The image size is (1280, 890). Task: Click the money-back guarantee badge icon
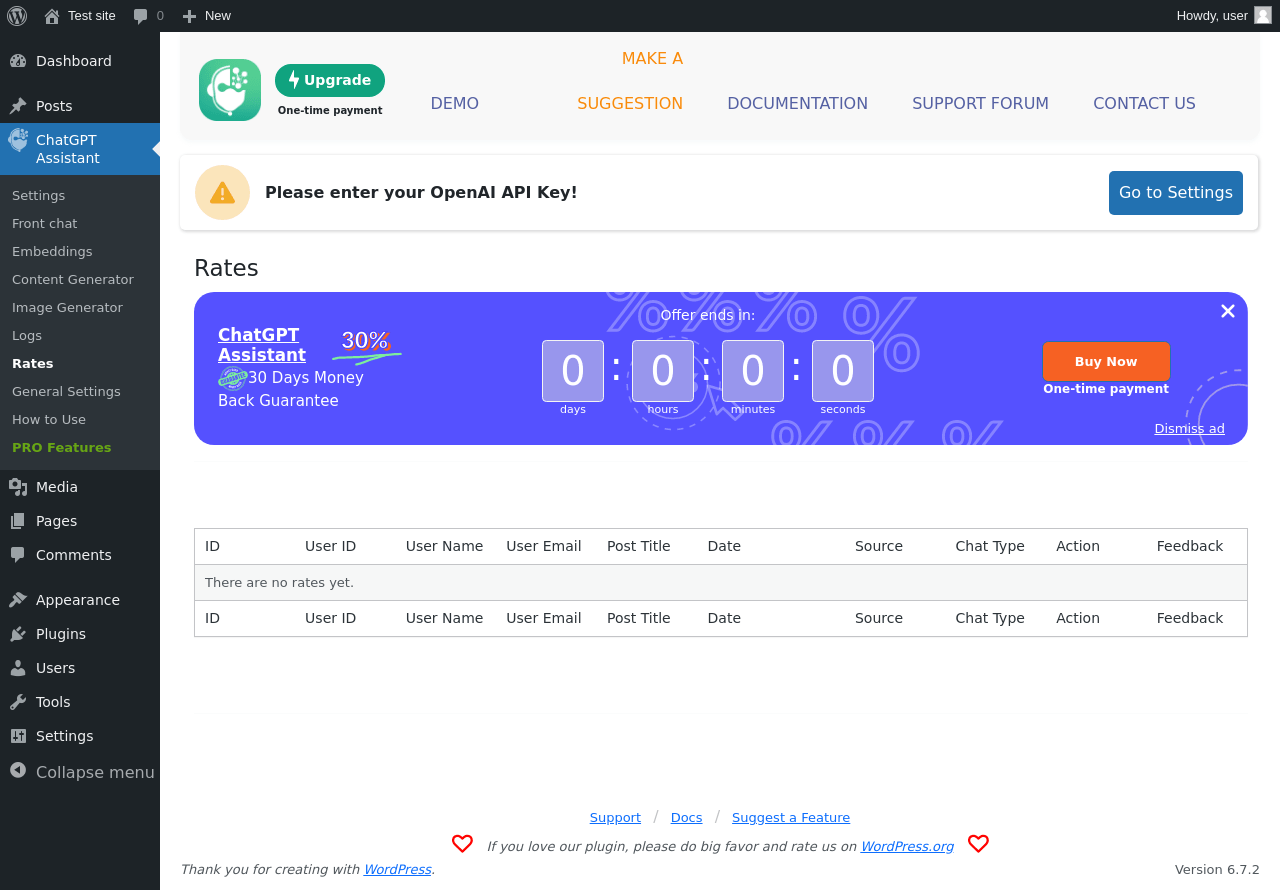point(232,378)
